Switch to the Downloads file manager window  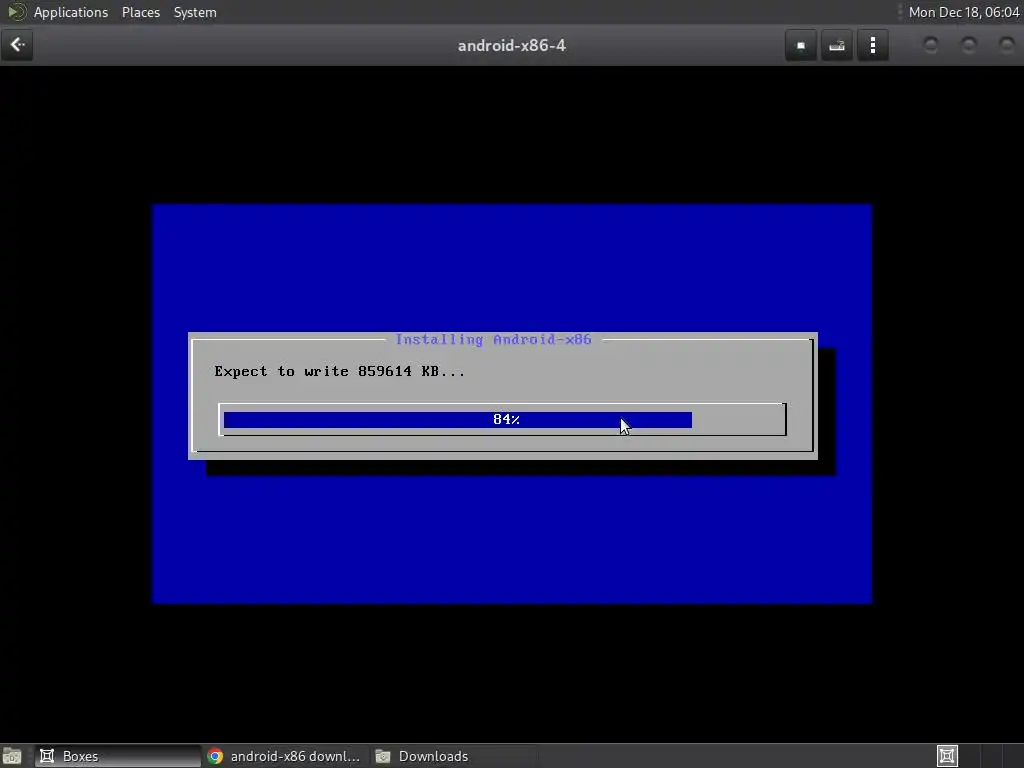point(455,756)
